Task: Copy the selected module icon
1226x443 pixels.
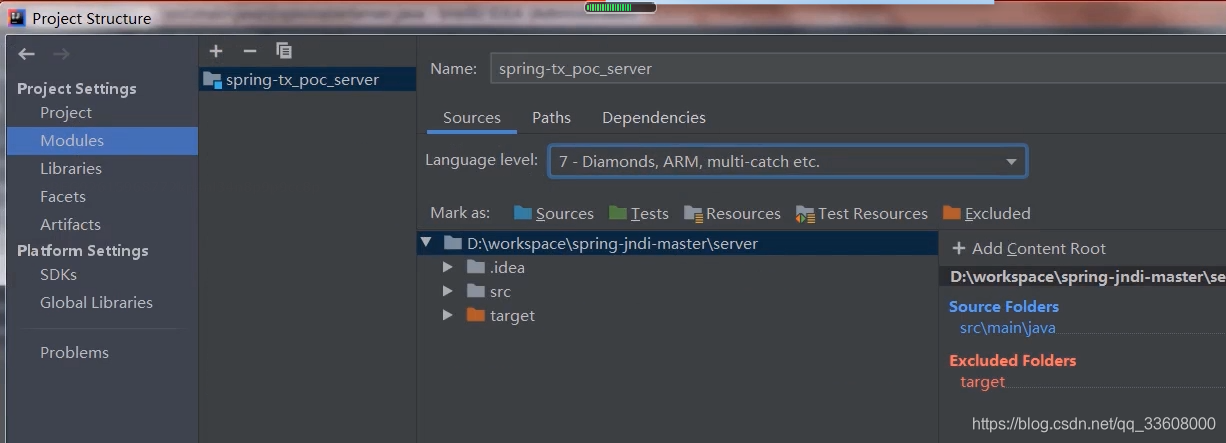Action: [284, 51]
